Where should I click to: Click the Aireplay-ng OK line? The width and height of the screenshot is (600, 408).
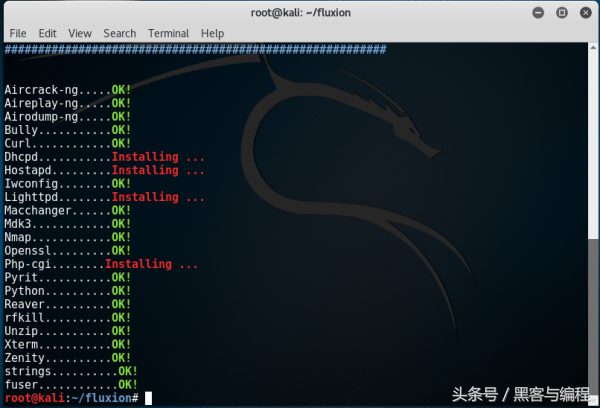(x=68, y=103)
